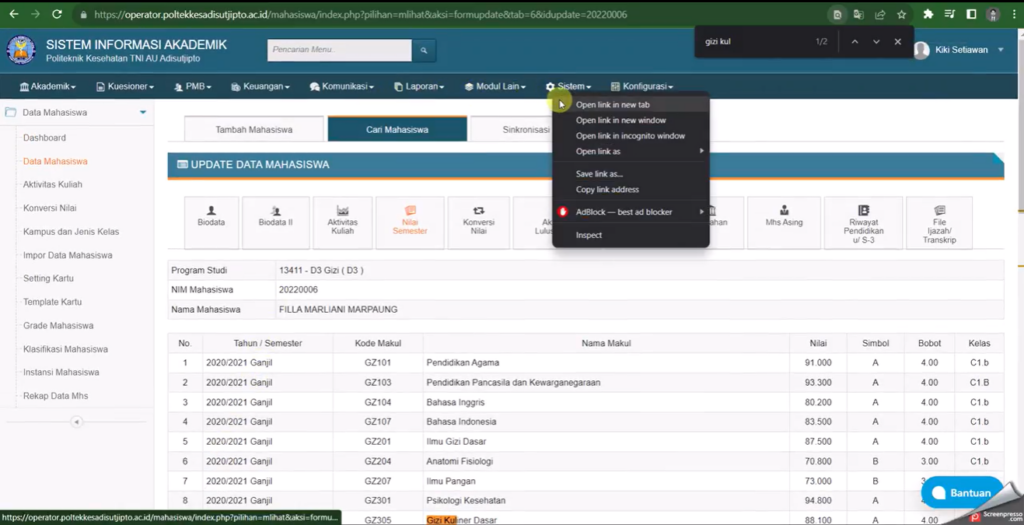The width and height of the screenshot is (1024, 525).
Task: Open the Aktivitas Kuliah icon tile
Action: pos(342,222)
